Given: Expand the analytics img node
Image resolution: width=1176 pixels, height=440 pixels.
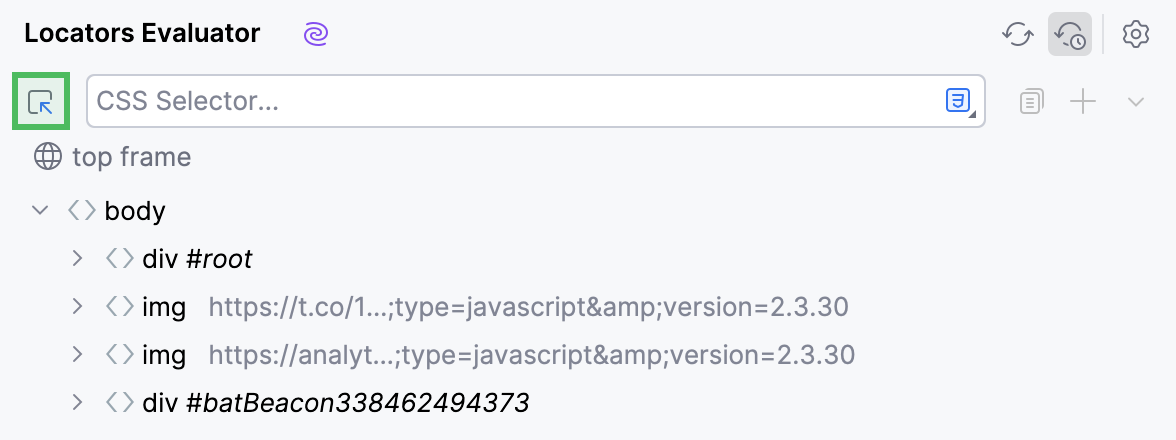Looking at the screenshot, I should 77,355.
